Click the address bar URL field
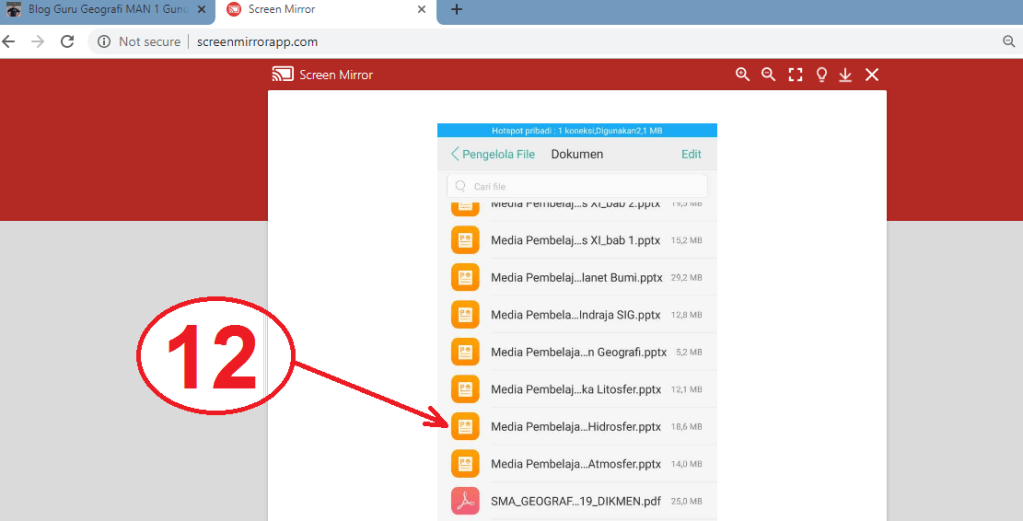 pos(500,42)
